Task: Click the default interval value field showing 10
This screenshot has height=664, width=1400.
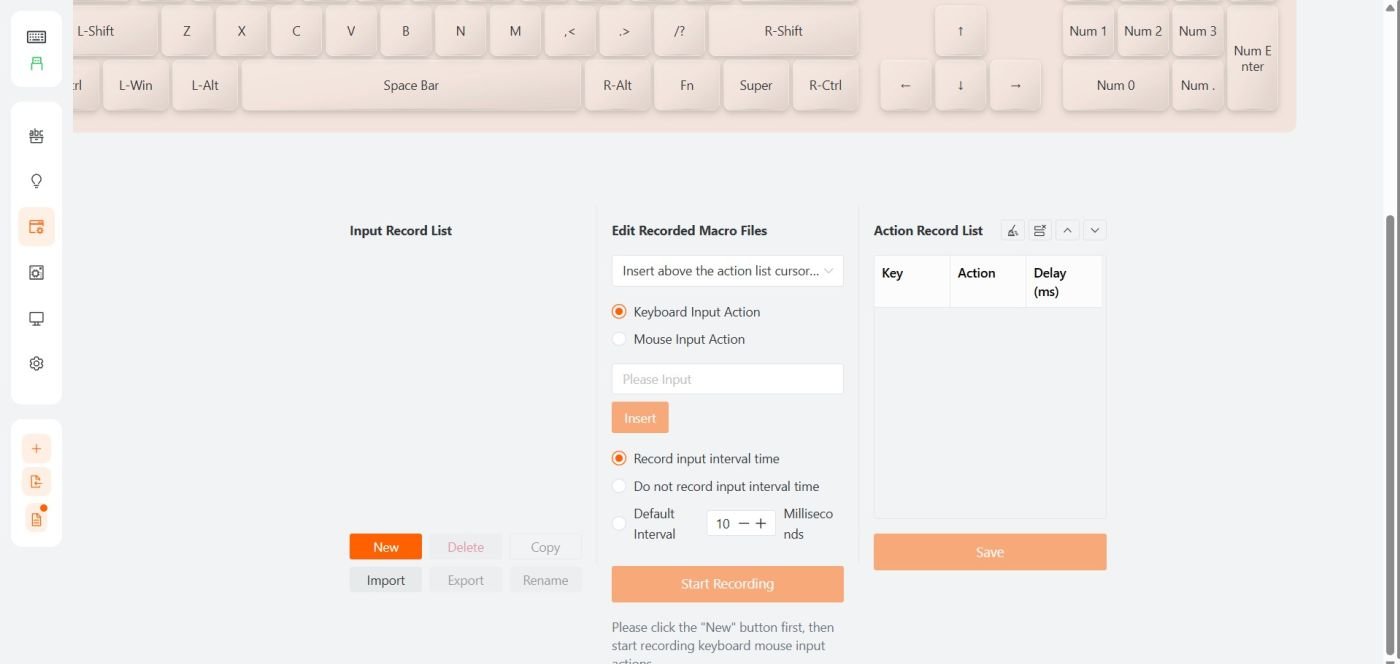Action: pos(723,523)
